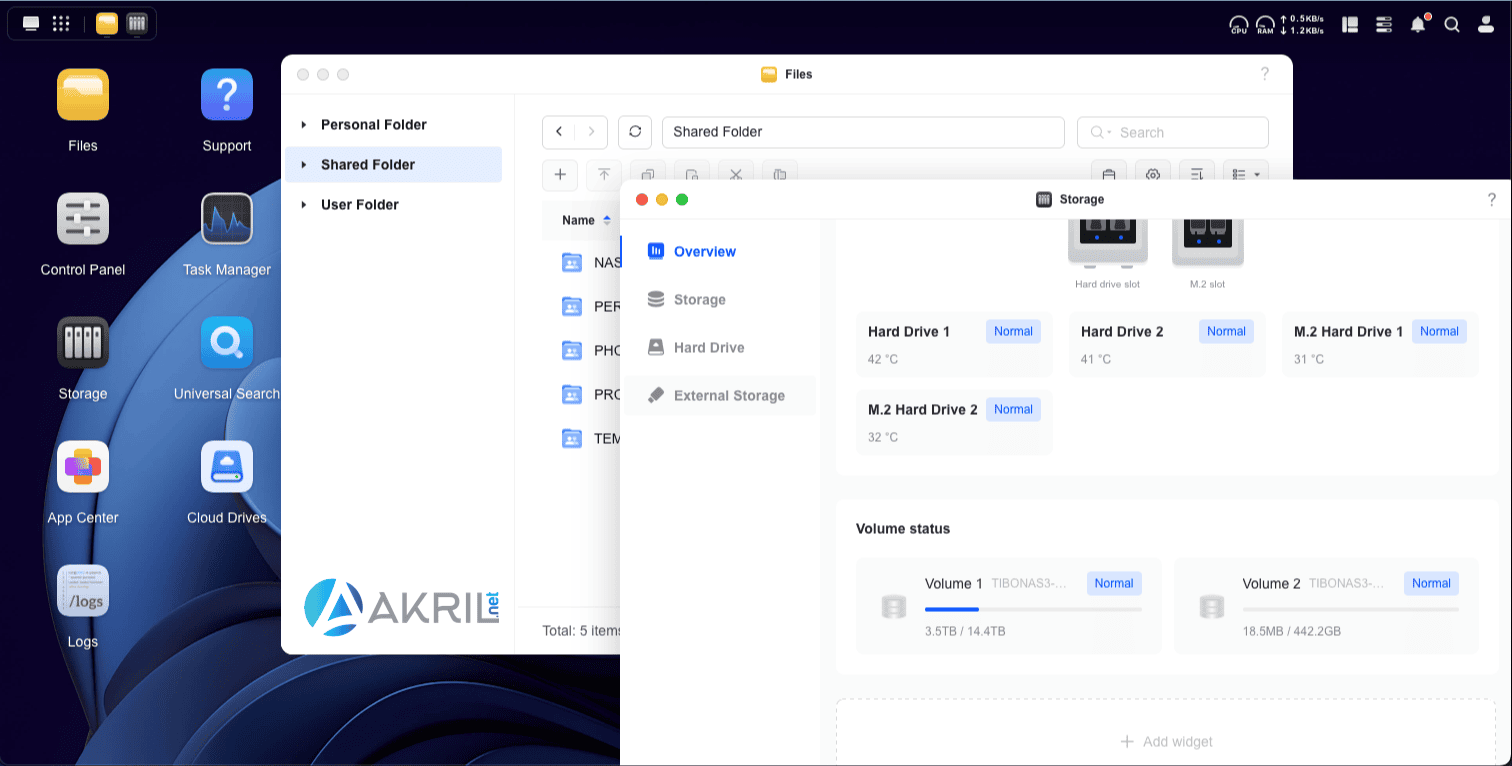Screen dimensions: 1512x766
Task: Open the Hard Drive 1 card
Action: point(954,345)
